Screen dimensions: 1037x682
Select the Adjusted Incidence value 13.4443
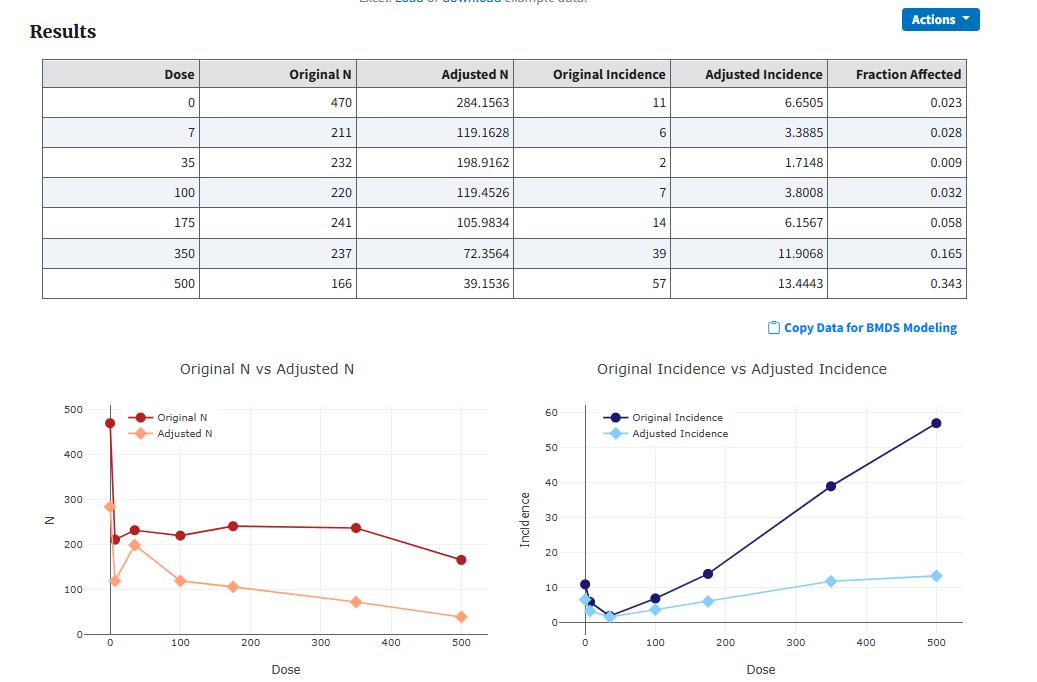pos(800,283)
